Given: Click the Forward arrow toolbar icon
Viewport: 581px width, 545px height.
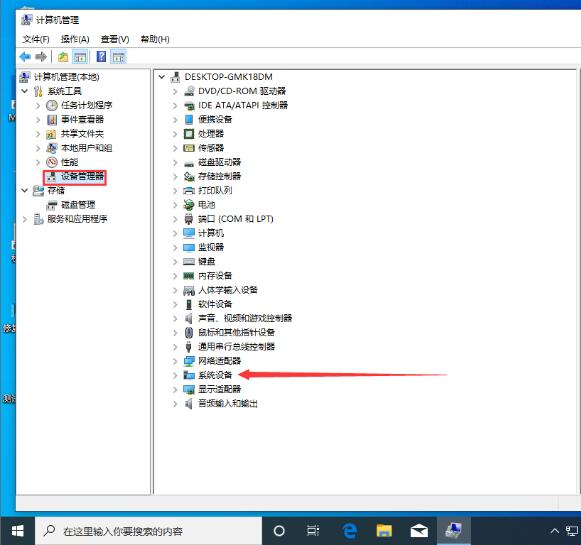Looking at the screenshot, I should pyautogui.click(x=41, y=57).
